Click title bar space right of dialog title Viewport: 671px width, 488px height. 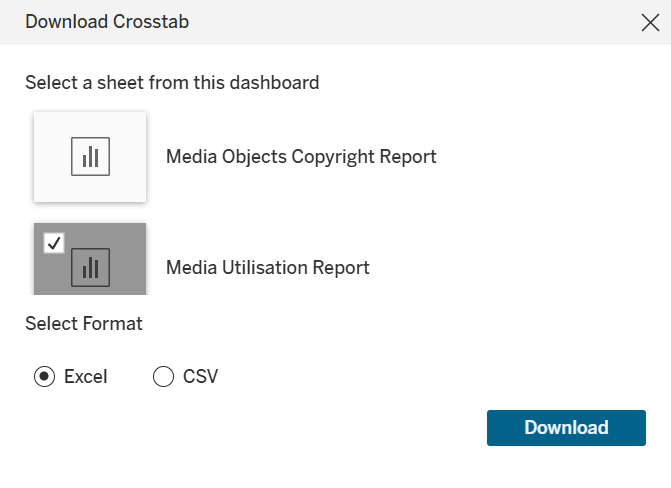point(400,22)
